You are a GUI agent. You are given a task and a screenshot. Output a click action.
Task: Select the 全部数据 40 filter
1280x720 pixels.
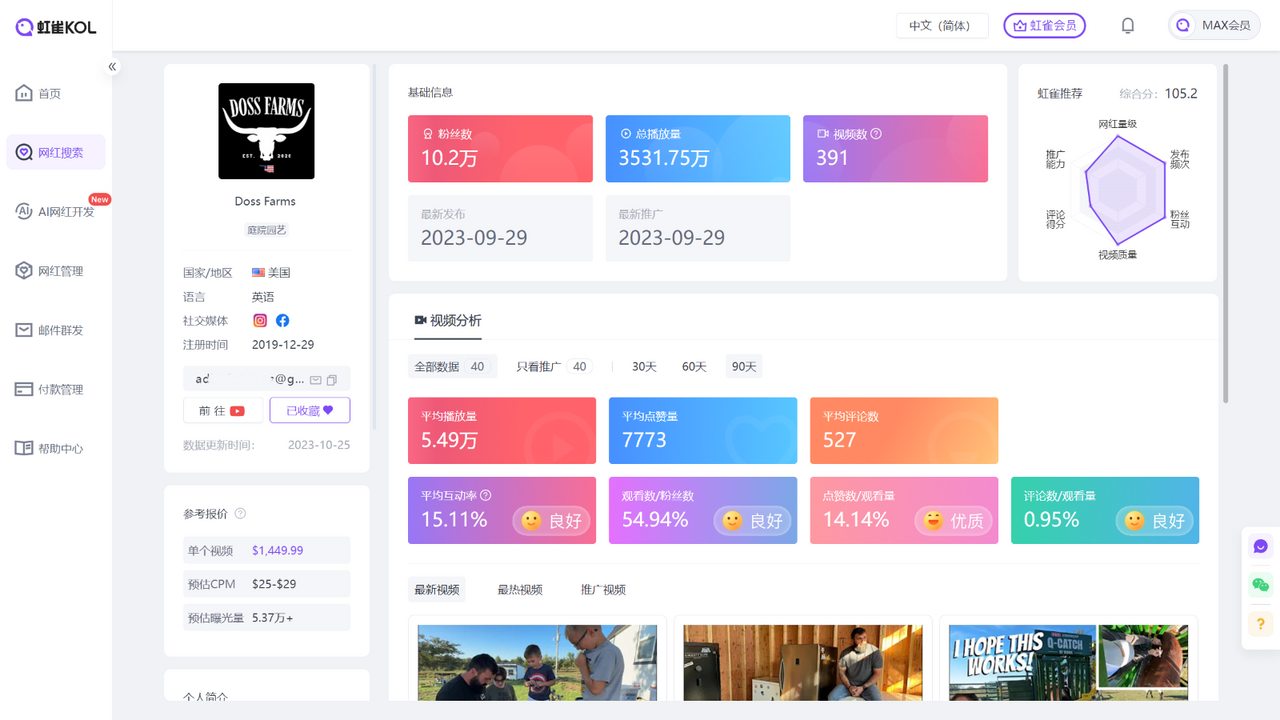450,367
